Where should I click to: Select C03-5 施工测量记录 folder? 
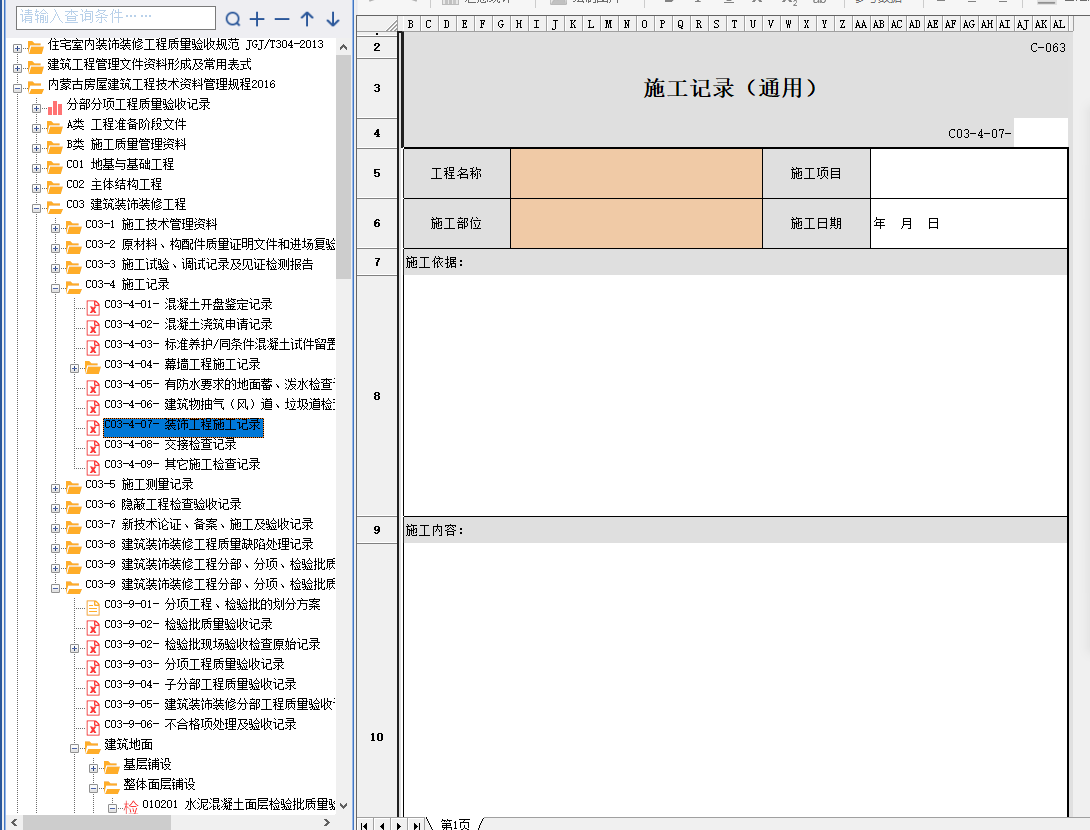[139, 485]
